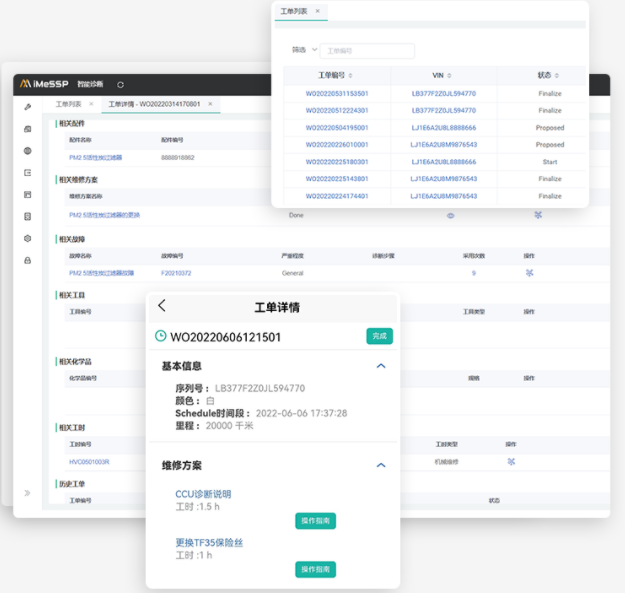Expand the sidebar with the double-chevron icon

pos(27,493)
